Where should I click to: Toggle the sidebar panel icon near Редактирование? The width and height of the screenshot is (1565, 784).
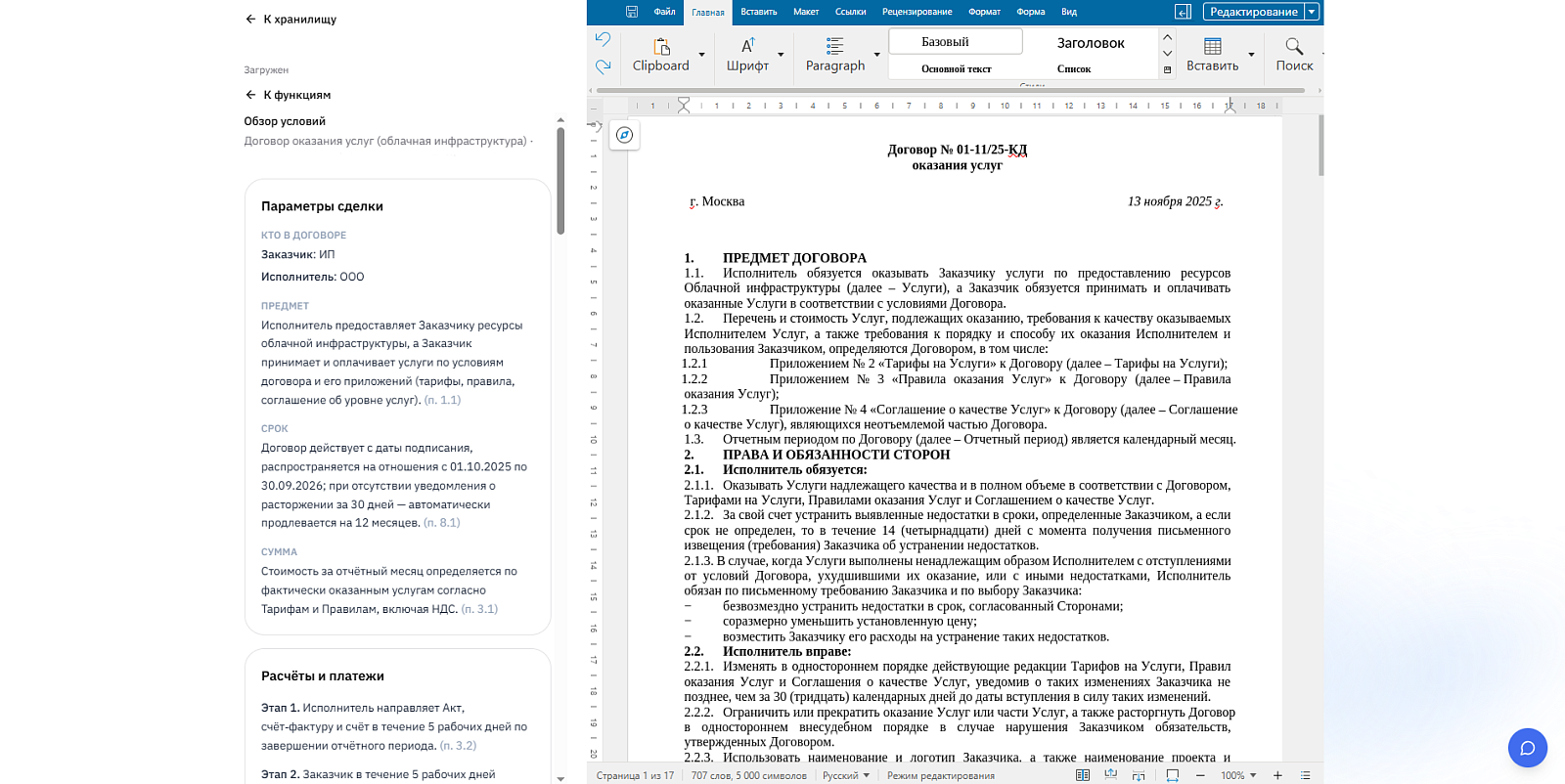coord(1183,12)
